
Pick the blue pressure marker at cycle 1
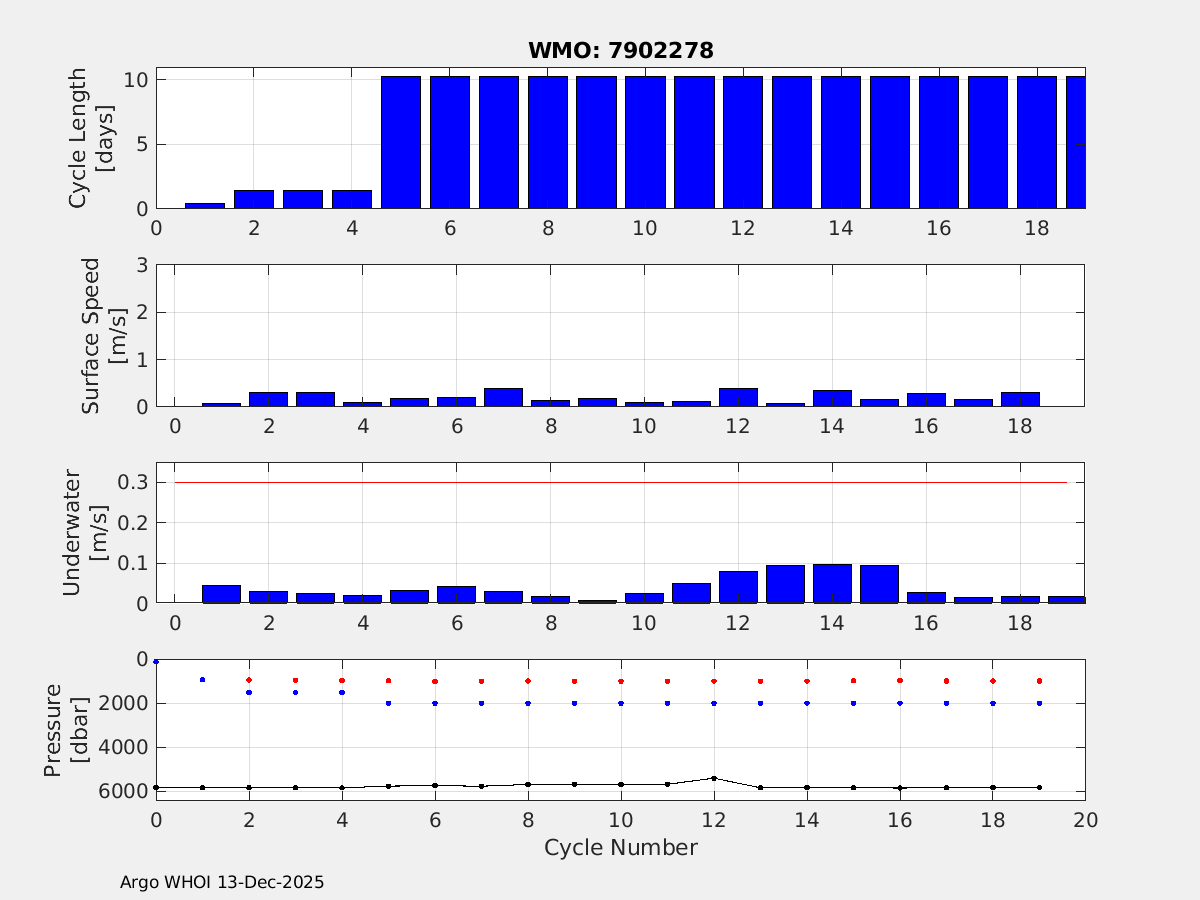(x=202, y=680)
